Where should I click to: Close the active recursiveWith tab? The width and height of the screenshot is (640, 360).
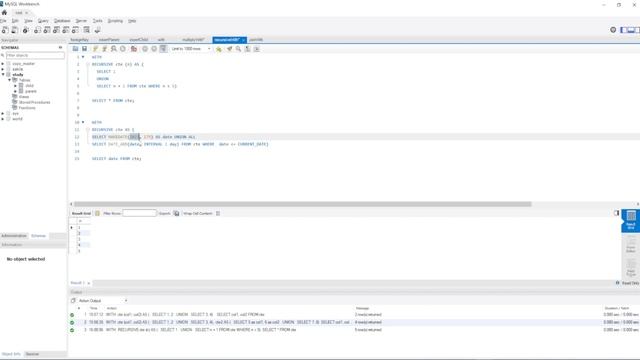point(243,40)
